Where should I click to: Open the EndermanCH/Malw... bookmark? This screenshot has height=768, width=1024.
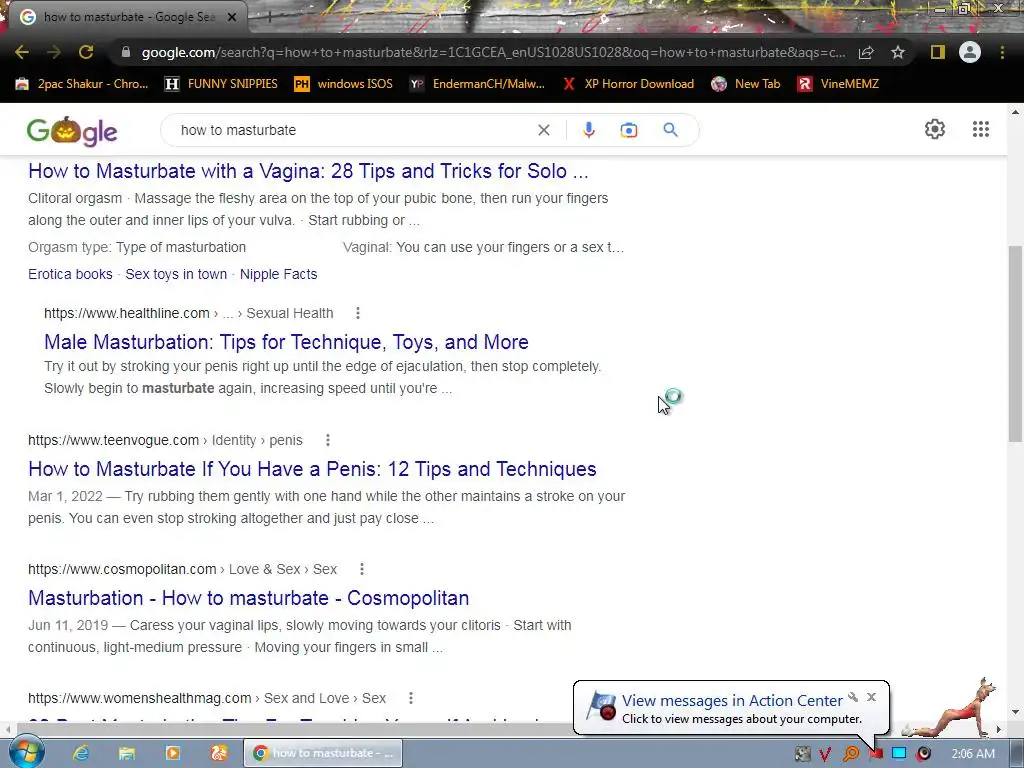tap(477, 84)
